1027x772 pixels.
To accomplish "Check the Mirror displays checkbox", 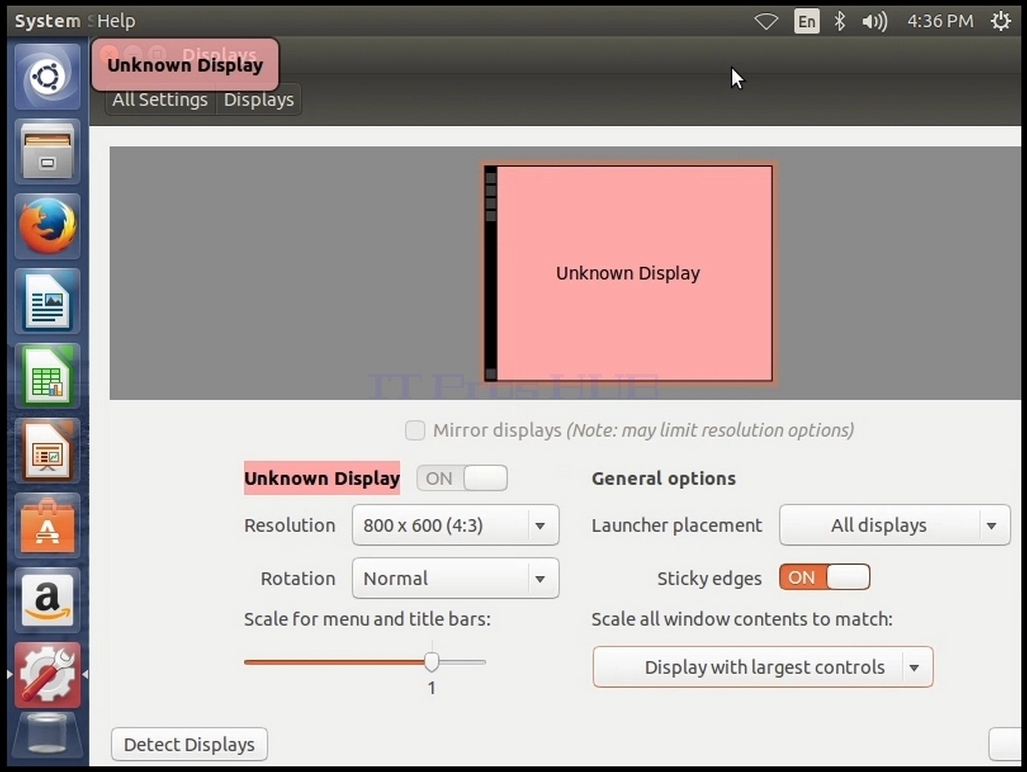I will pyautogui.click(x=415, y=430).
